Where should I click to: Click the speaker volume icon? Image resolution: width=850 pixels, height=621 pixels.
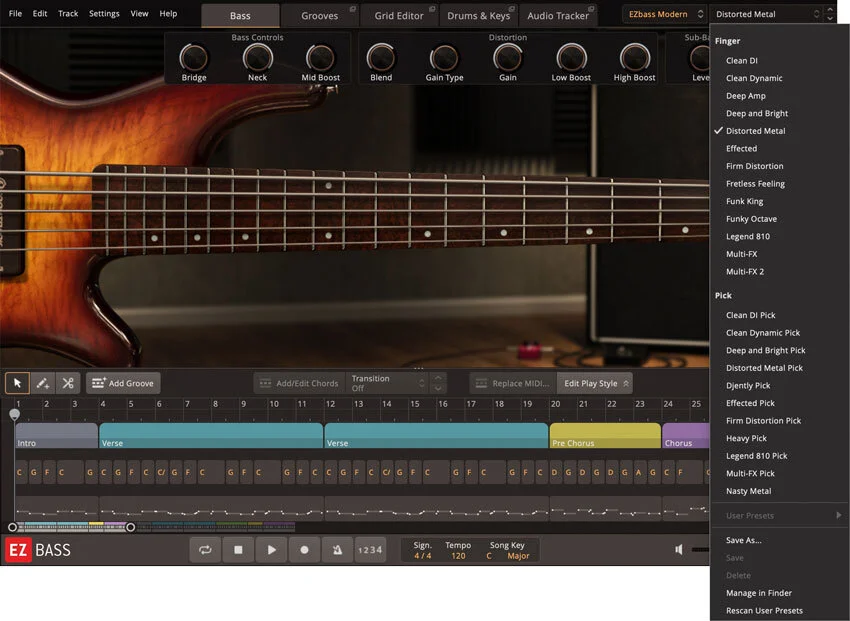point(679,549)
